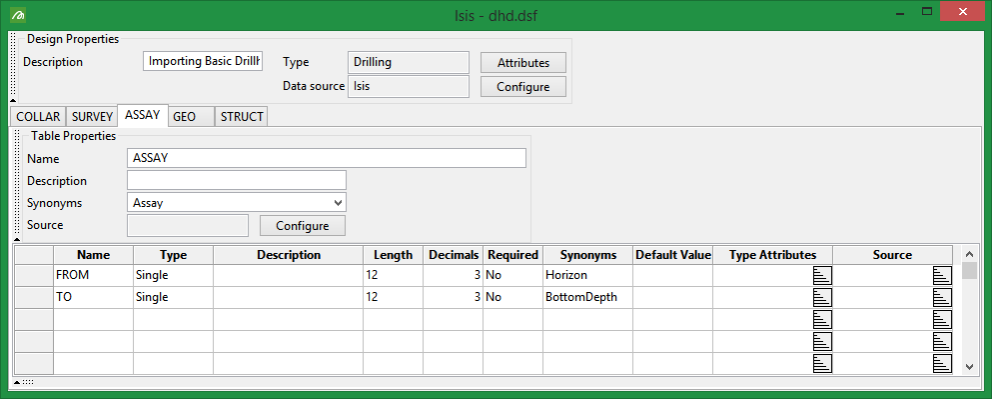
Task: Collapse the Design Properties panel arrow
Action: tap(13, 100)
